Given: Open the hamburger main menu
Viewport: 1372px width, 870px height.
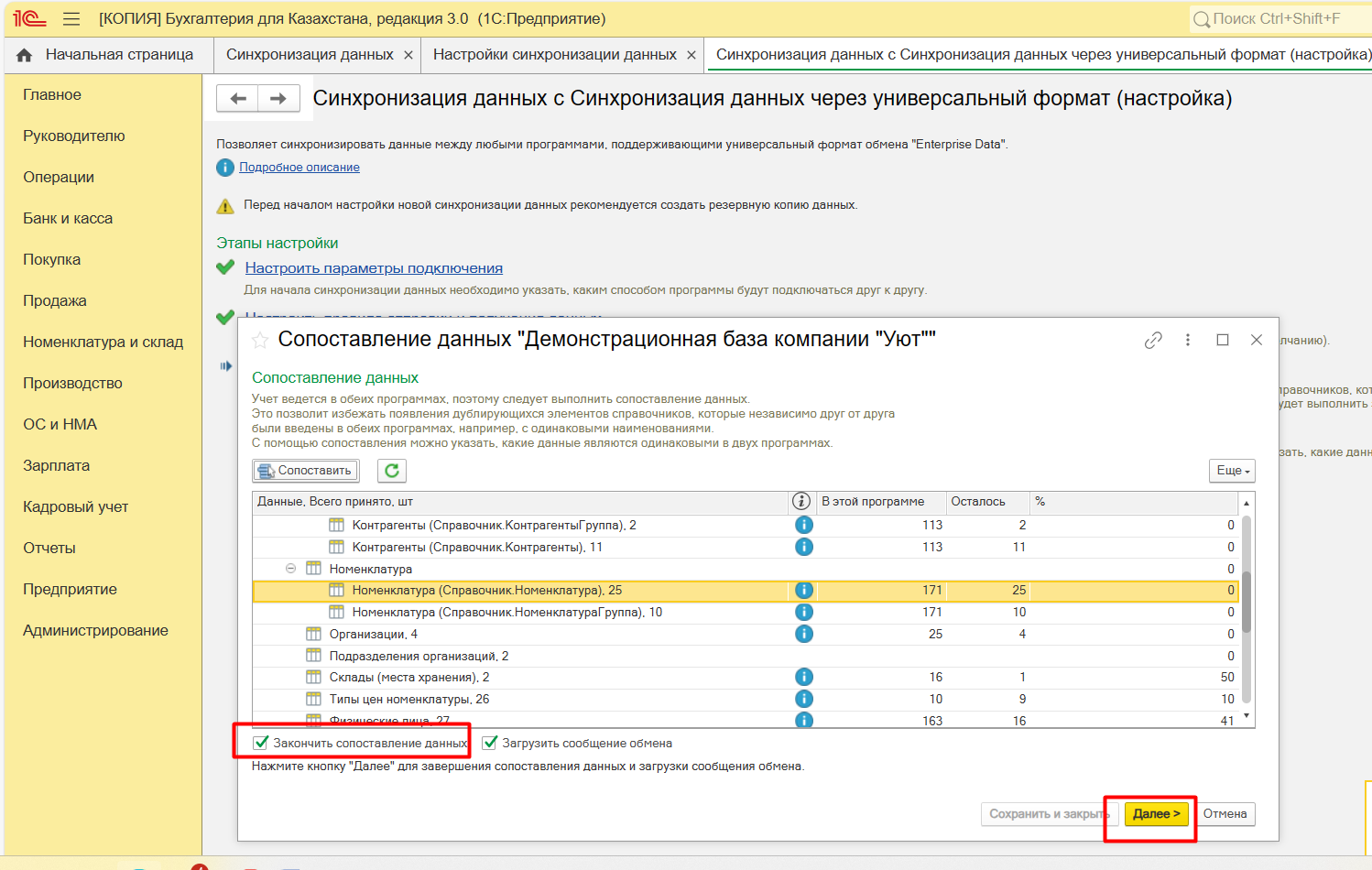Looking at the screenshot, I should coord(71,19).
